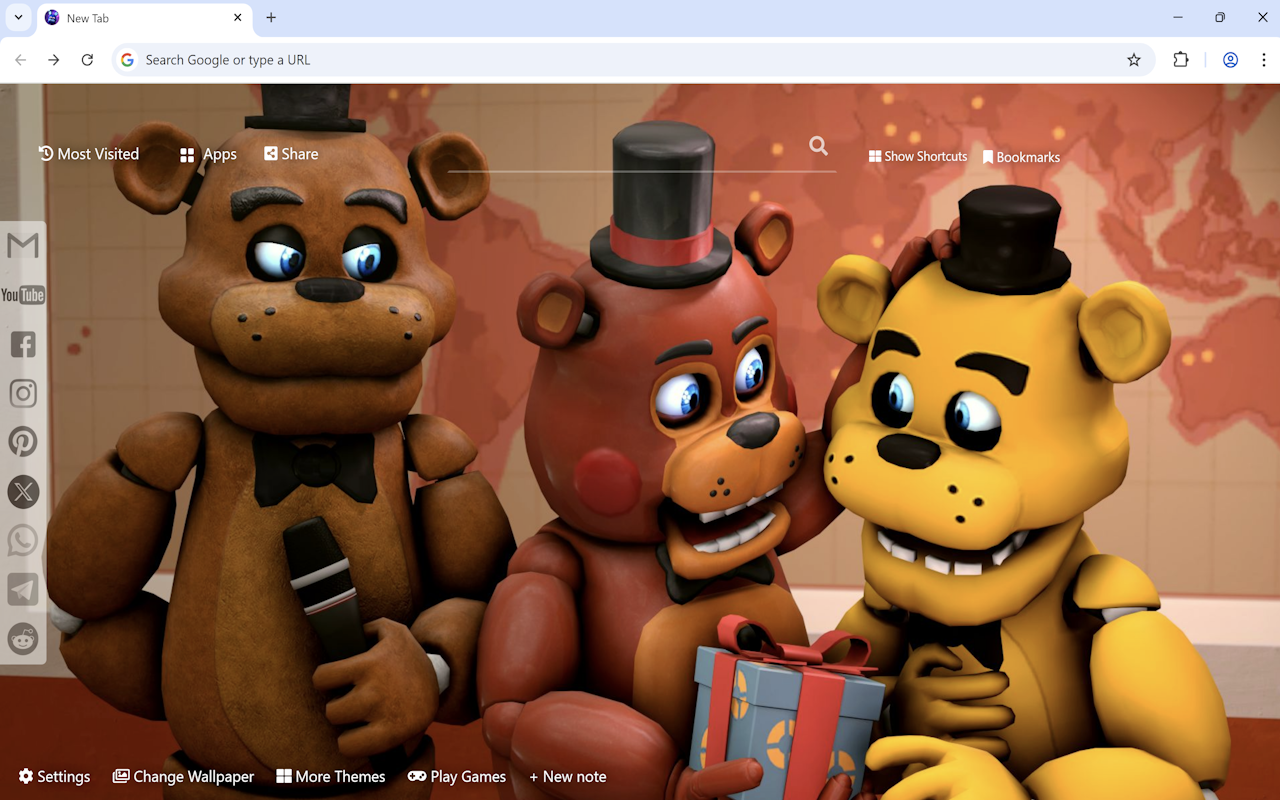Open Instagram from the sidebar
The image size is (1280, 800).
click(x=22, y=392)
